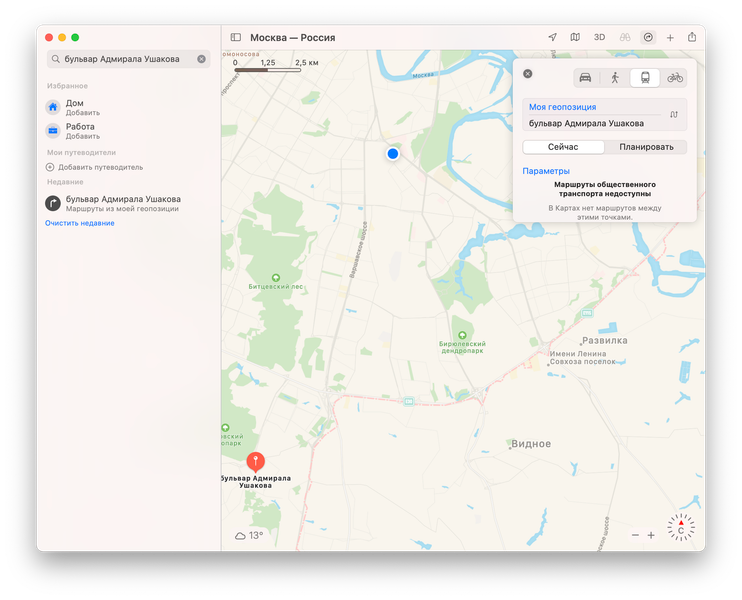
Task: Select the Сейчас departure option
Action: (x=563, y=147)
